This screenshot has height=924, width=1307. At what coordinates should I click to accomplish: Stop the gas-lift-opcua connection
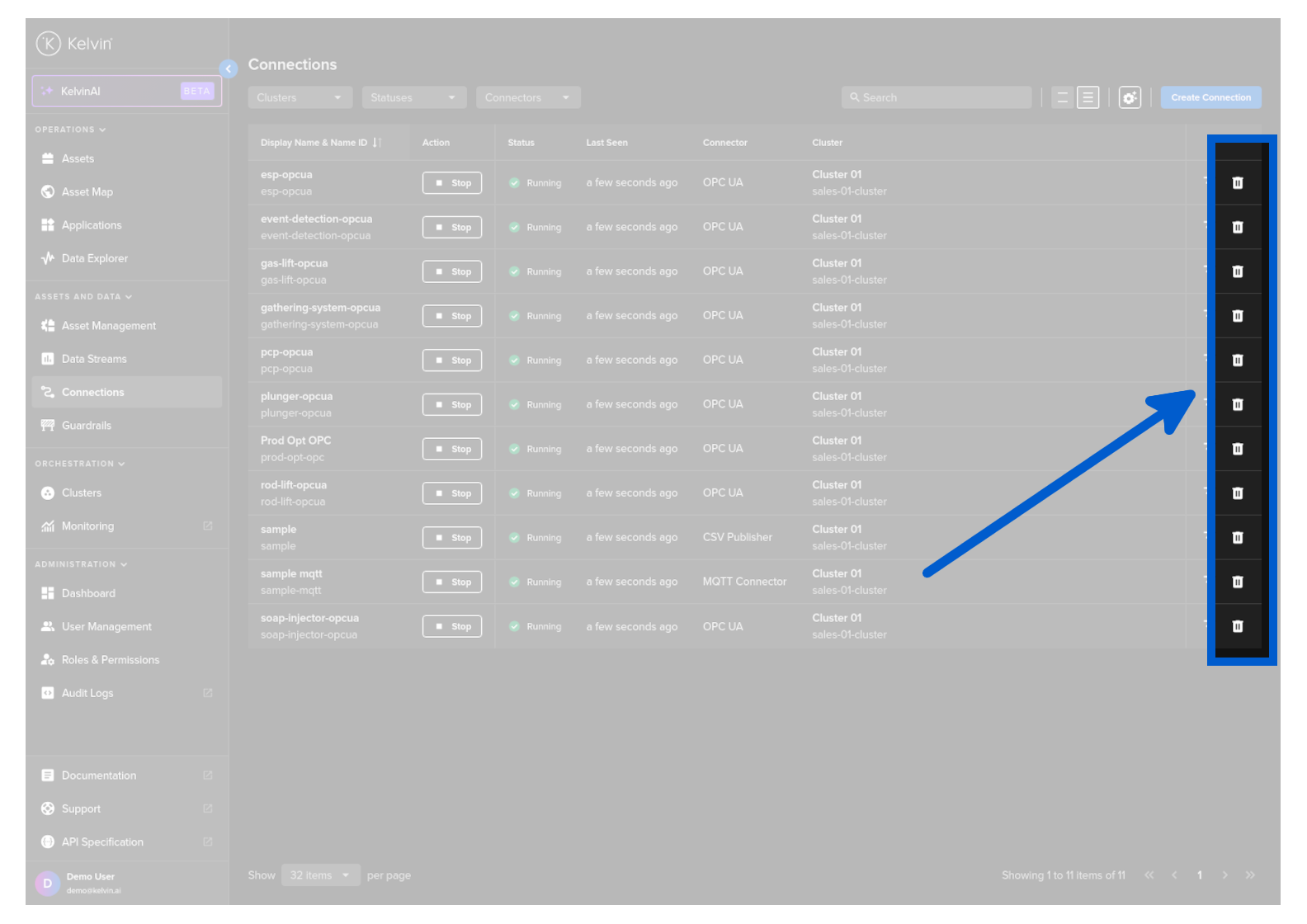pyautogui.click(x=452, y=272)
